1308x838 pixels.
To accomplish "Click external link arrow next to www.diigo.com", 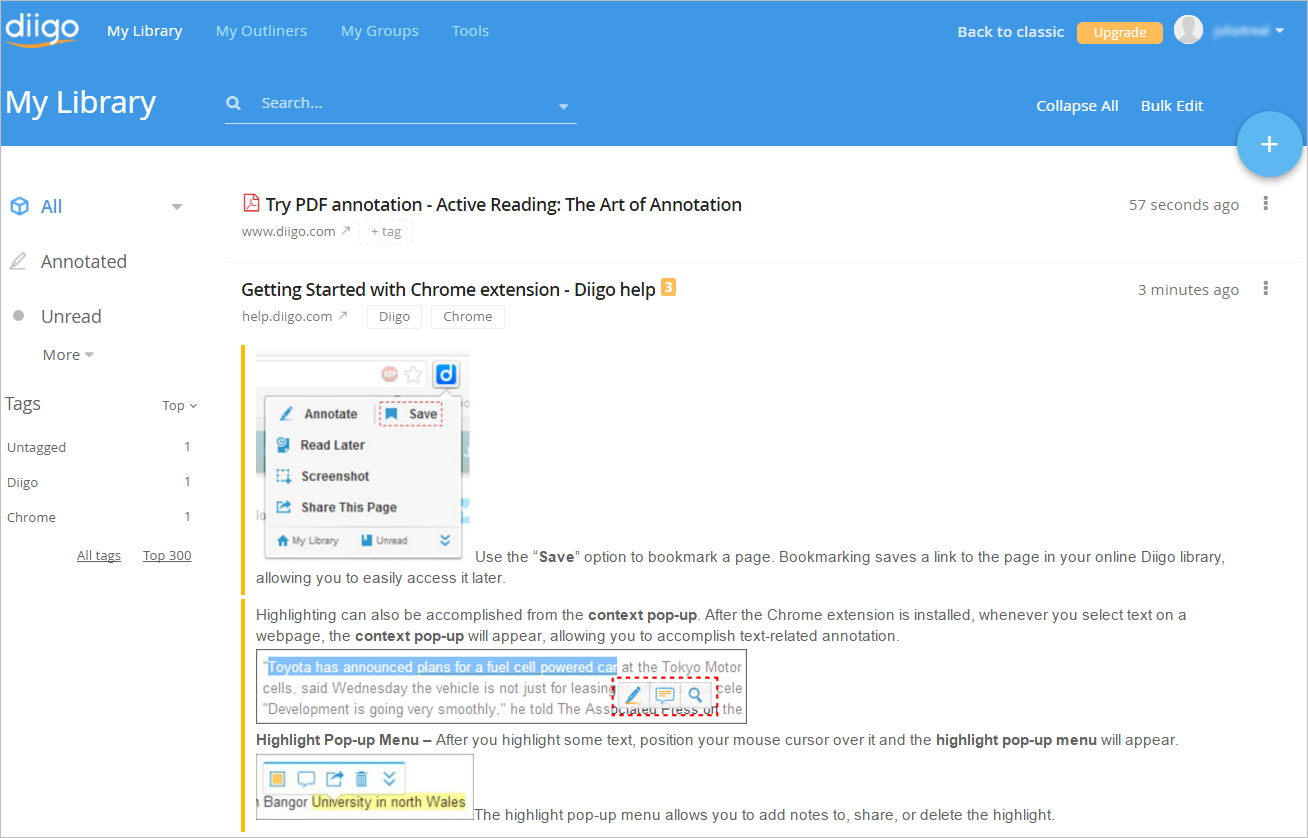I will click(345, 231).
